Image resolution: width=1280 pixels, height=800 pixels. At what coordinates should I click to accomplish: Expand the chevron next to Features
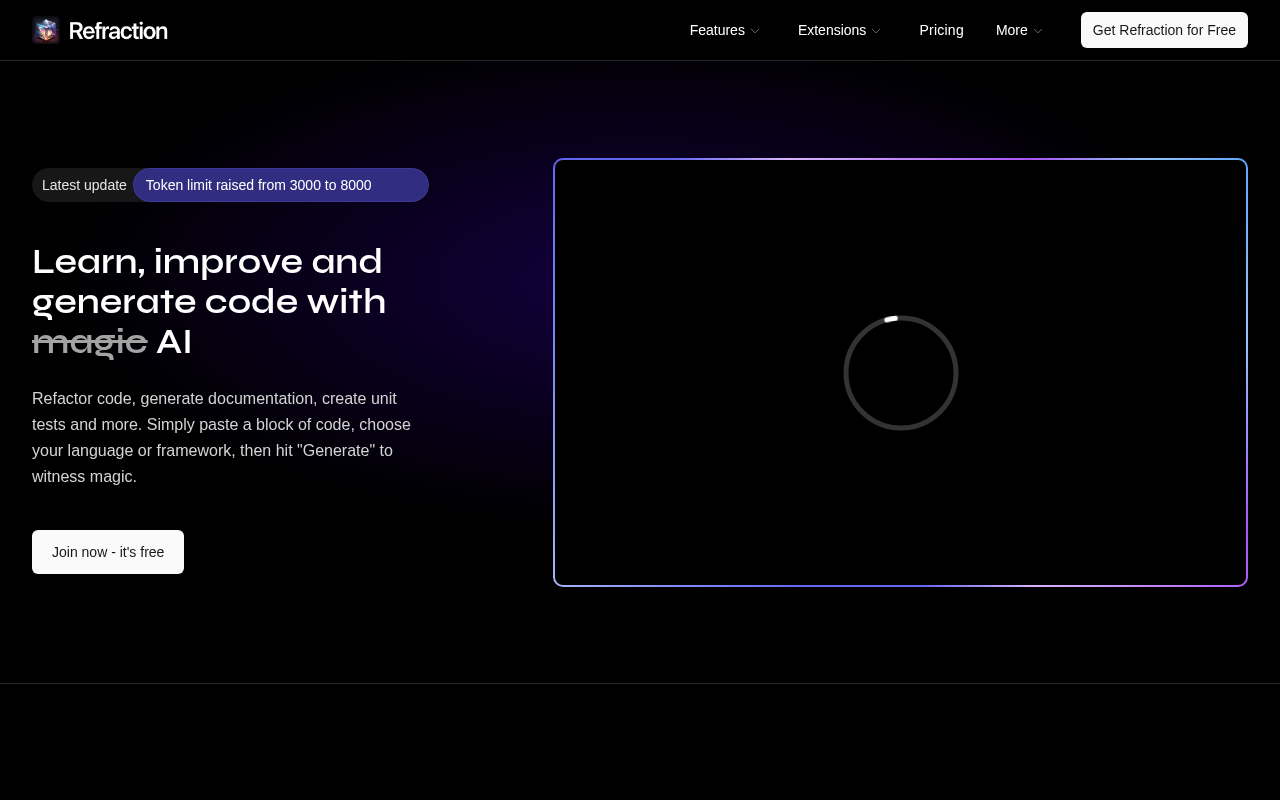pyautogui.click(x=753, y=31)
